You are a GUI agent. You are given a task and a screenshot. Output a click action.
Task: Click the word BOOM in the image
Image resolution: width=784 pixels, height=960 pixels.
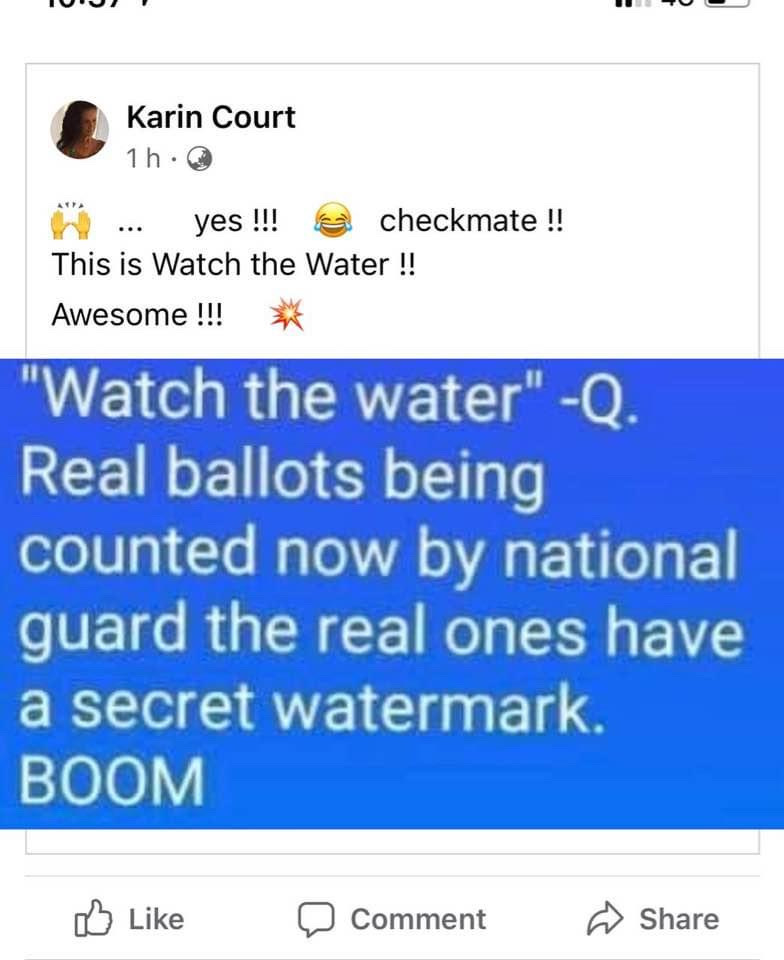pyautogui.click(x=112, y=780)
